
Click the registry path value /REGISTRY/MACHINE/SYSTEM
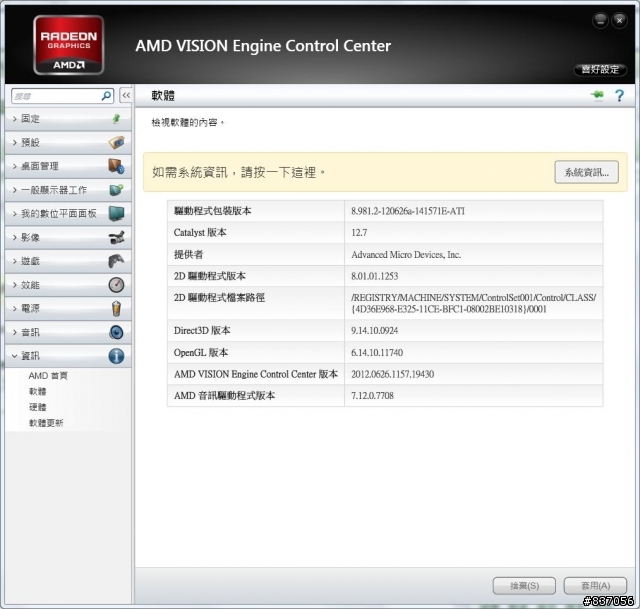pyautogui.click(x=473, y=303)
